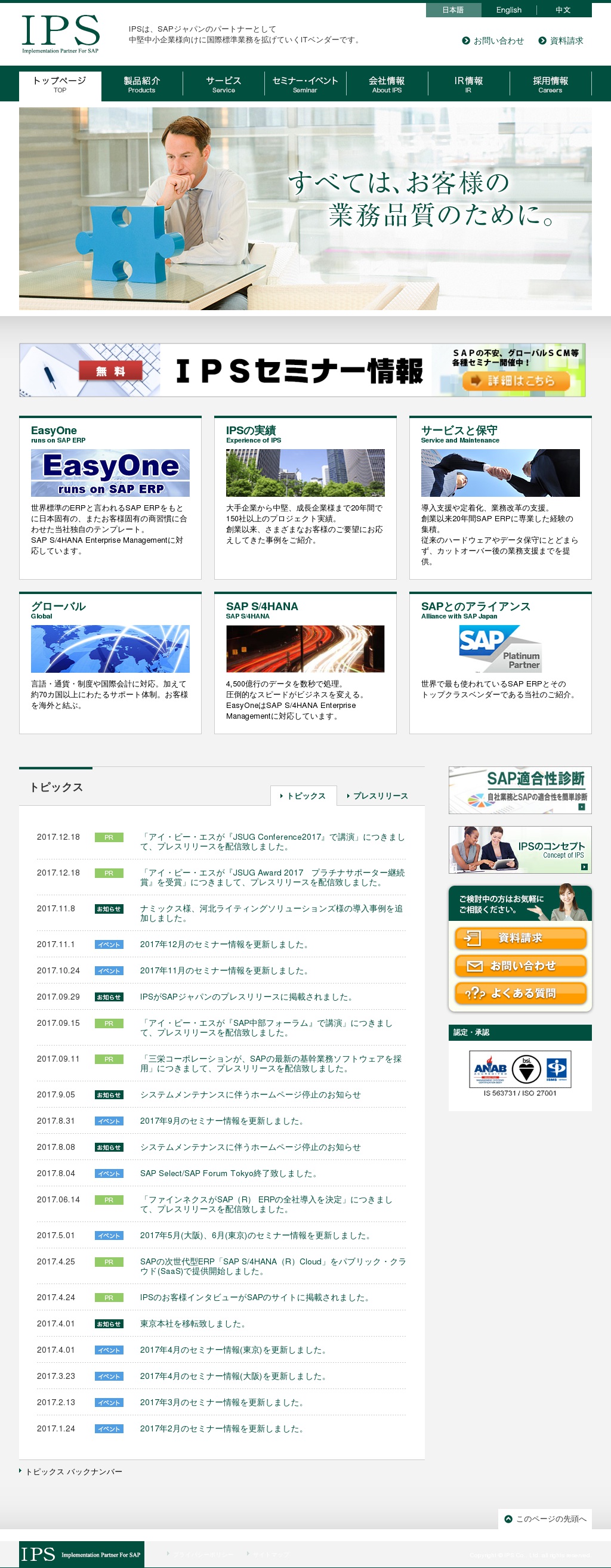Screen dimensions: 611x1568
Task: Click the イベント tag dated 2017.8.04
Action: coord(109,1174)
